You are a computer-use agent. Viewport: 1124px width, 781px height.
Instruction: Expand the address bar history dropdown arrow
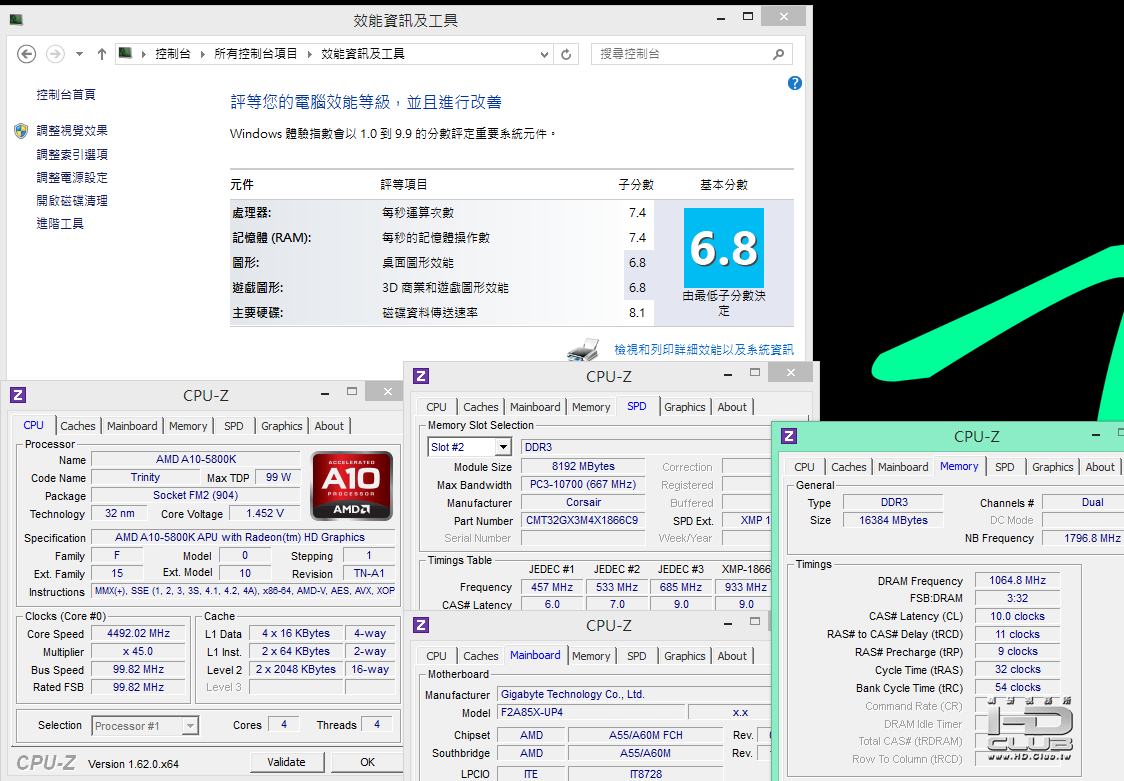click(545, 54)
